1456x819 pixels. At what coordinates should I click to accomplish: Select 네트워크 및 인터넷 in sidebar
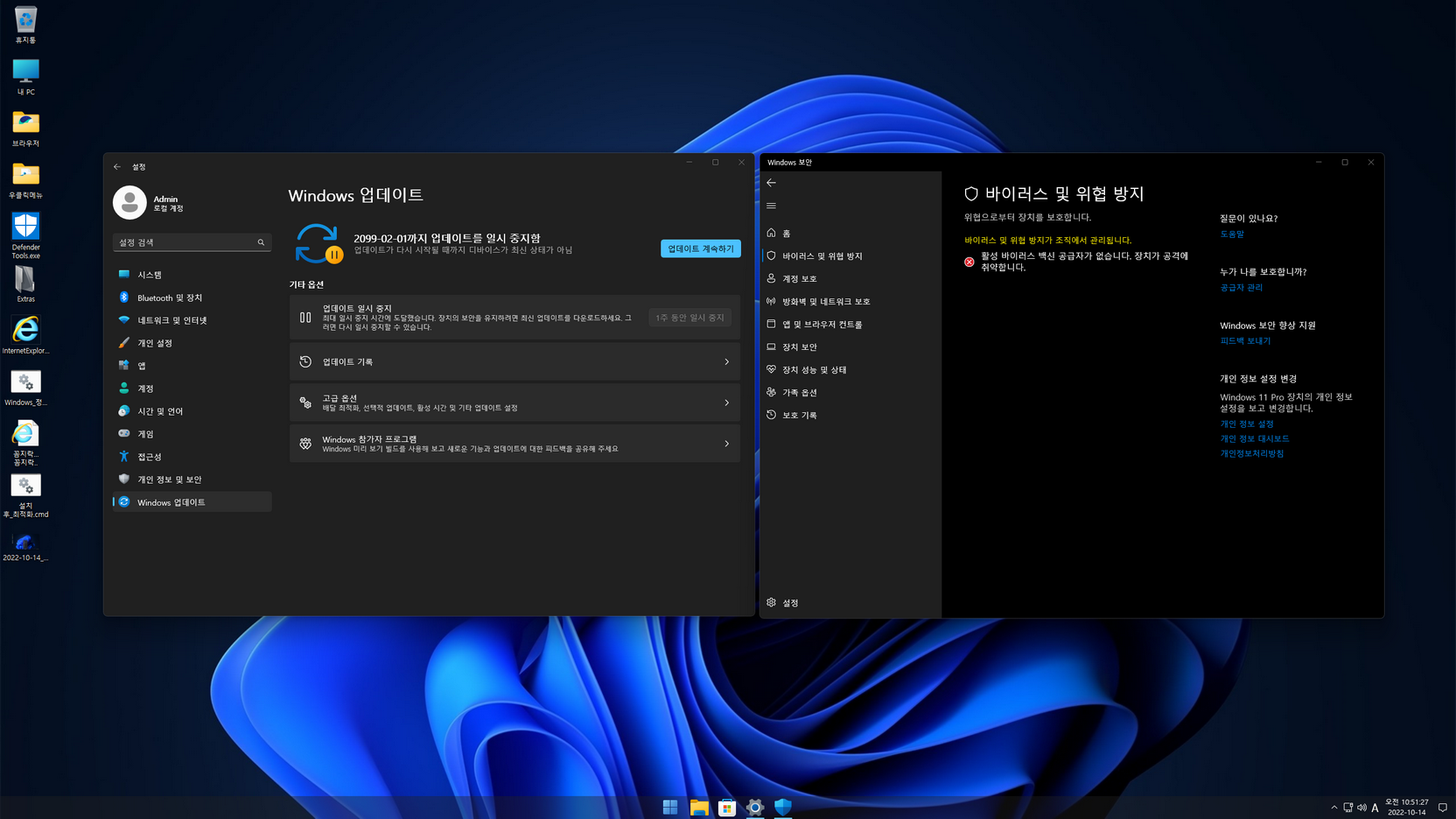[x=192, y=320]
